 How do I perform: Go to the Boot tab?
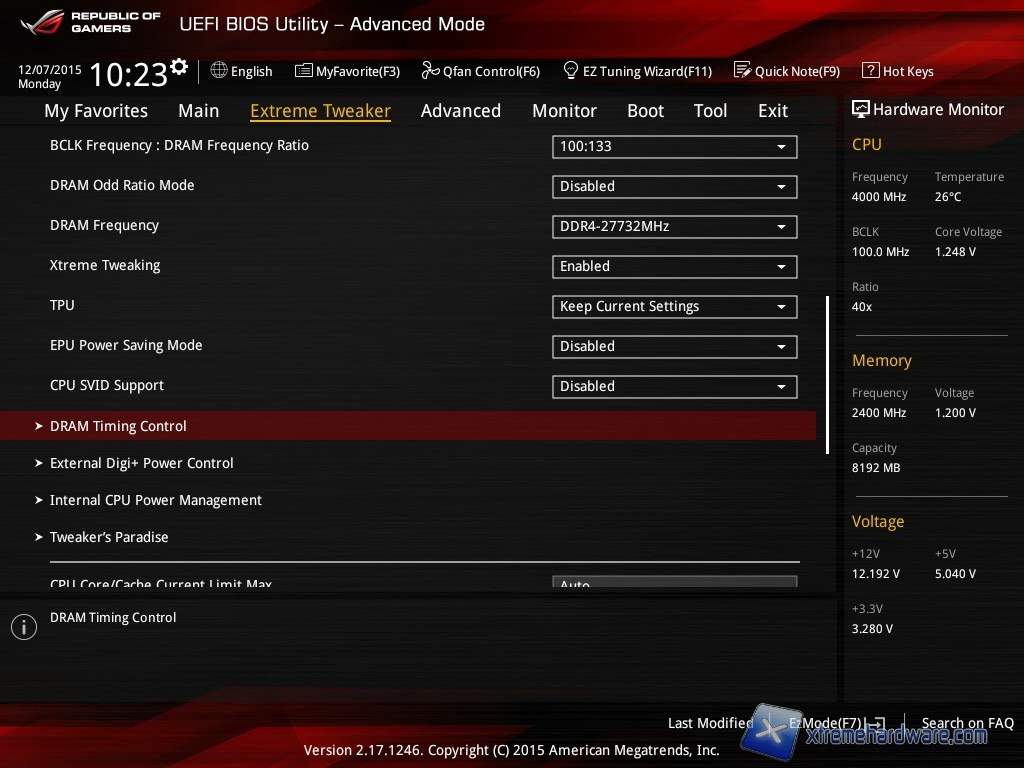(x=645, y=111)
